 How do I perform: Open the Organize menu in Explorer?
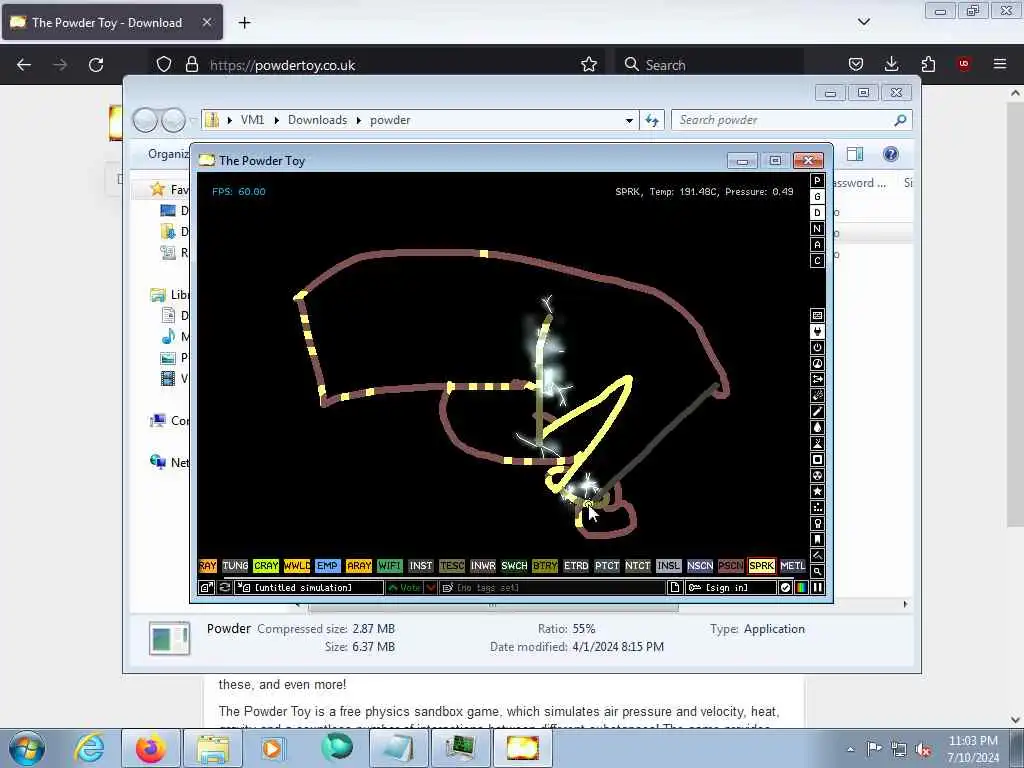coord(168,154)
